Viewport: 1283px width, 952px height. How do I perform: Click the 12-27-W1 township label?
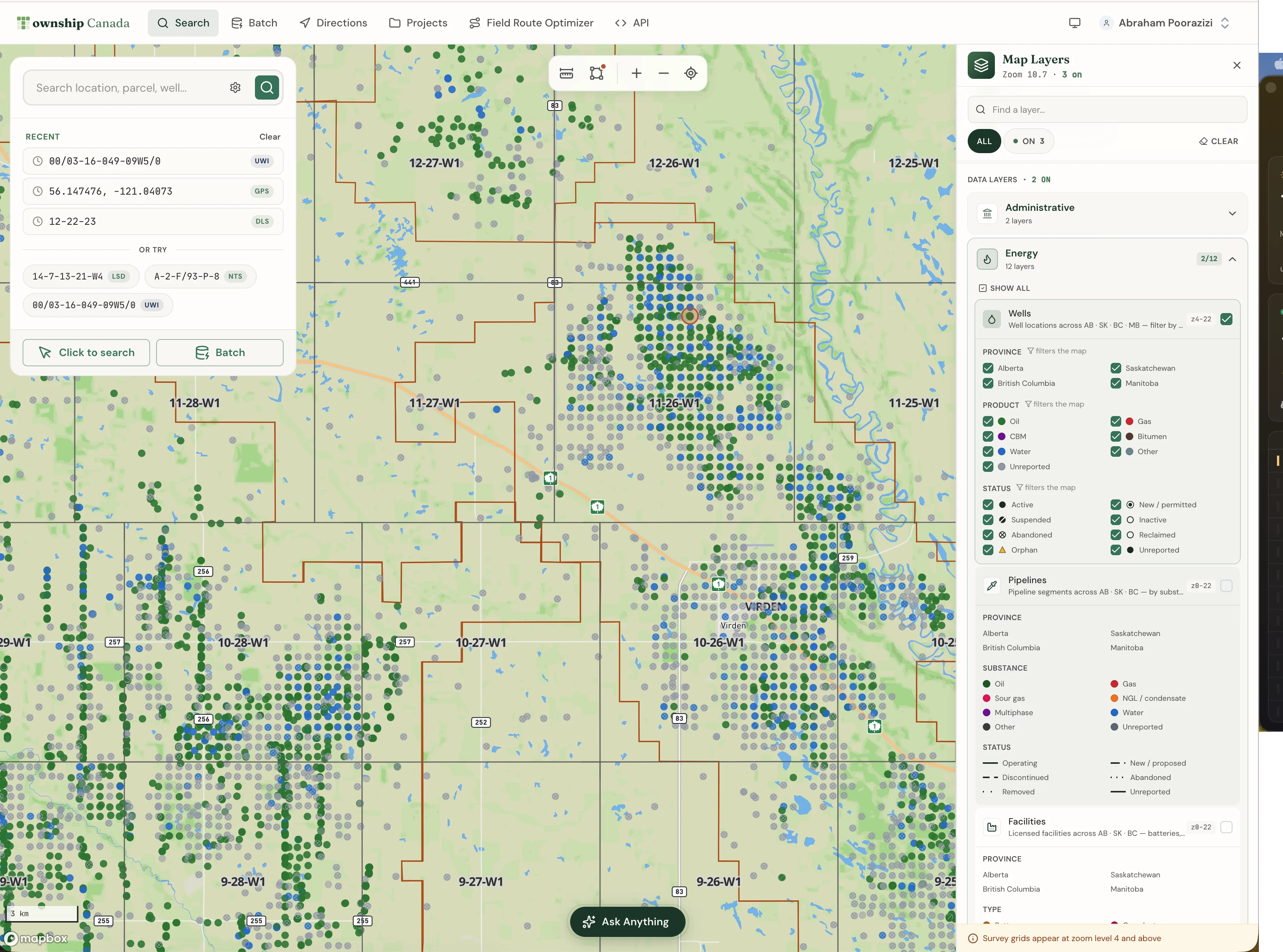[434, 163]
